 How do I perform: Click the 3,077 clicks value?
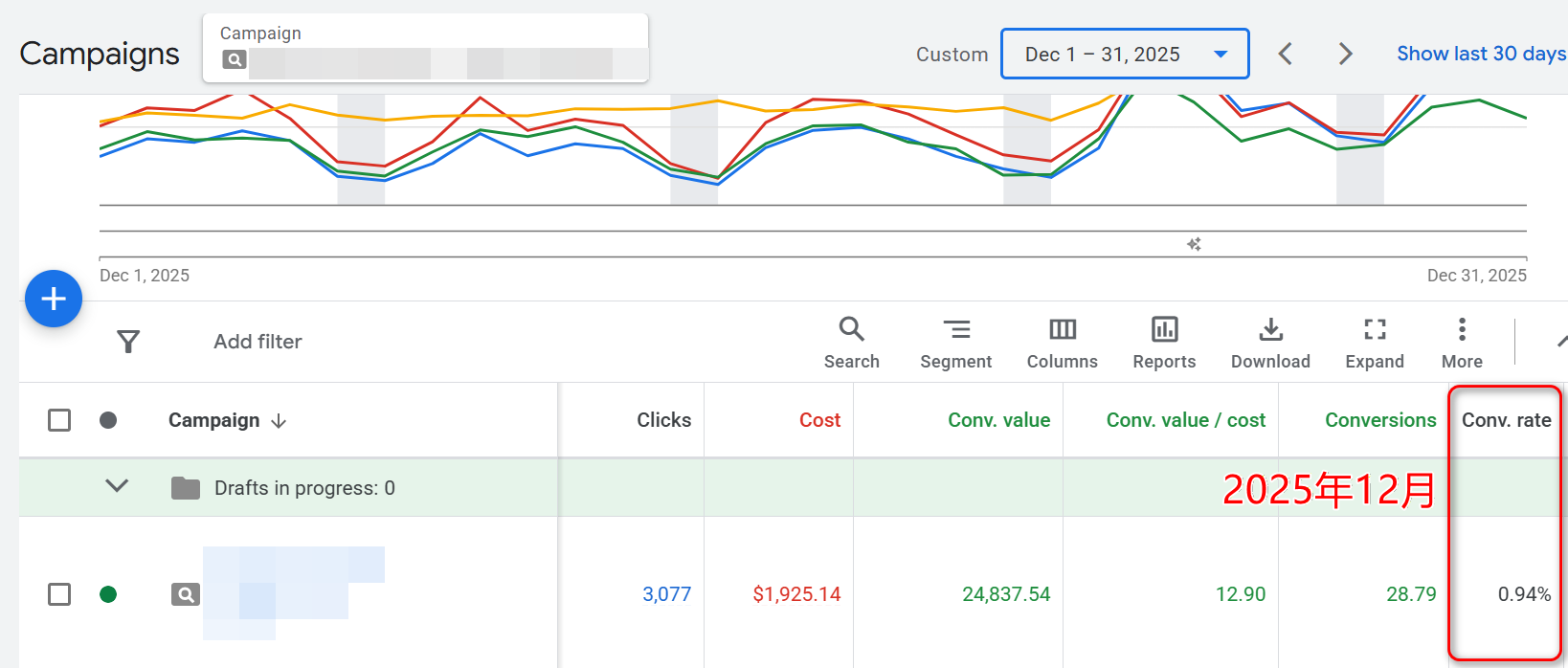pyautogui.click(x=666, y=594)
